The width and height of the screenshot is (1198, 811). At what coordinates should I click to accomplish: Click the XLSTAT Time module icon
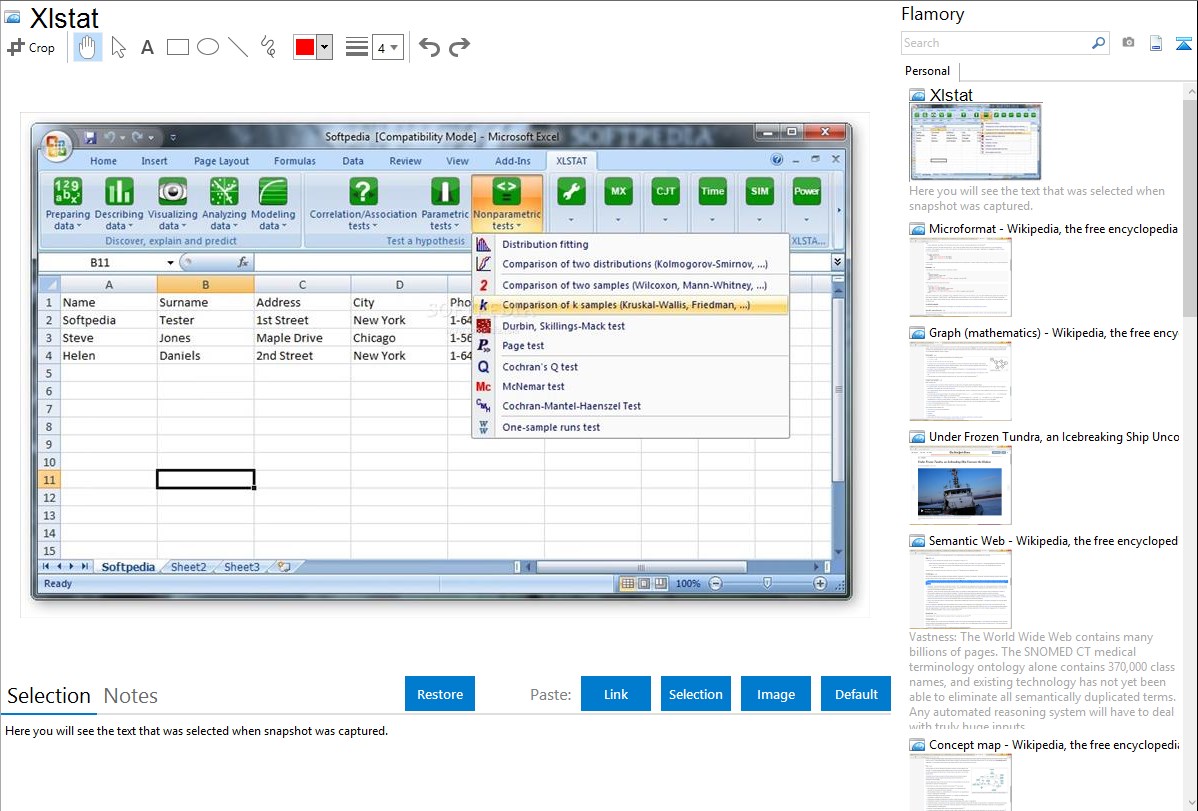[x=712, y=191]
